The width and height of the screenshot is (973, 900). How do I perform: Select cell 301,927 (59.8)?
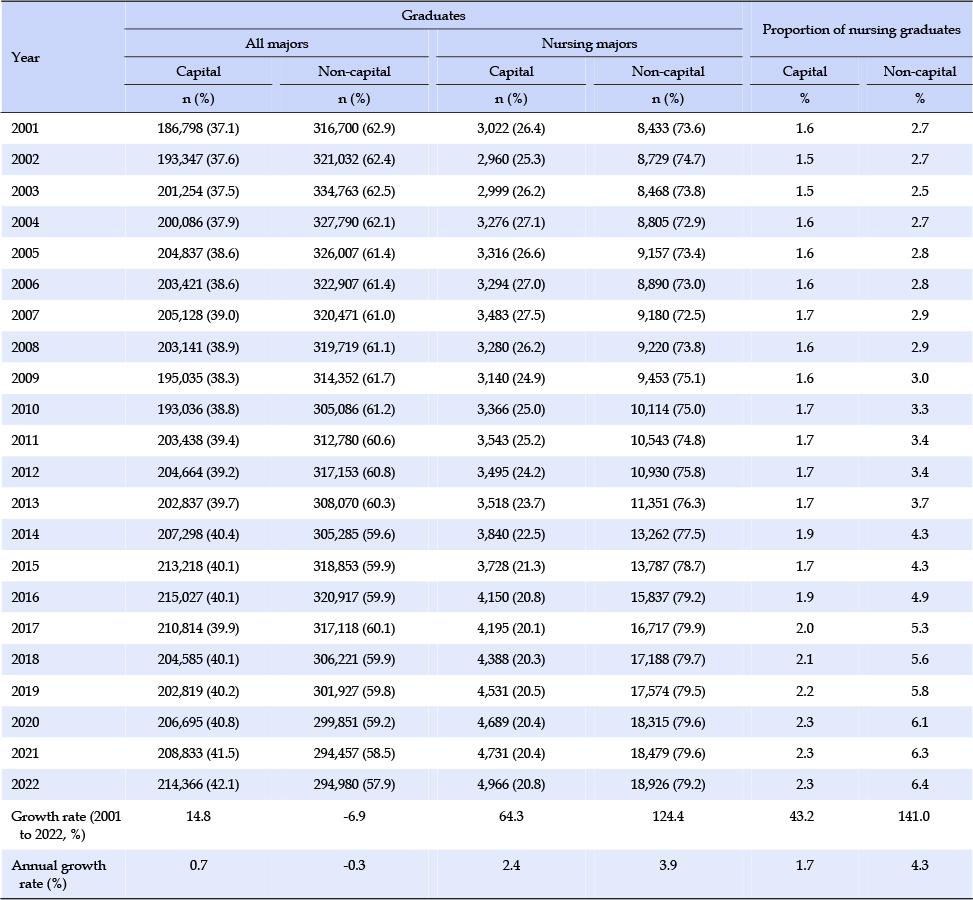(354, 691)
